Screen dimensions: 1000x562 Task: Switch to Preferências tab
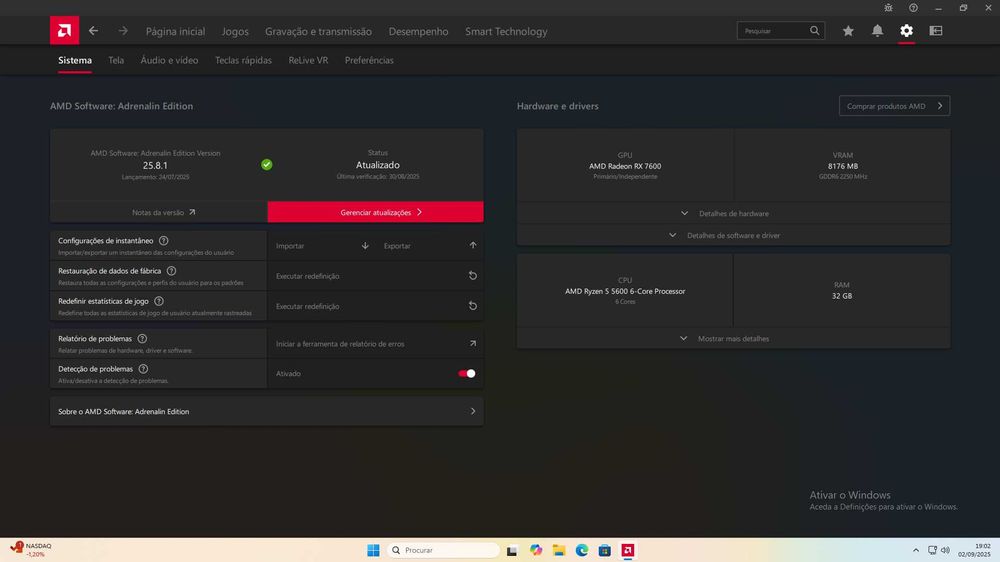pyautogui.click(x=369, y=60)
